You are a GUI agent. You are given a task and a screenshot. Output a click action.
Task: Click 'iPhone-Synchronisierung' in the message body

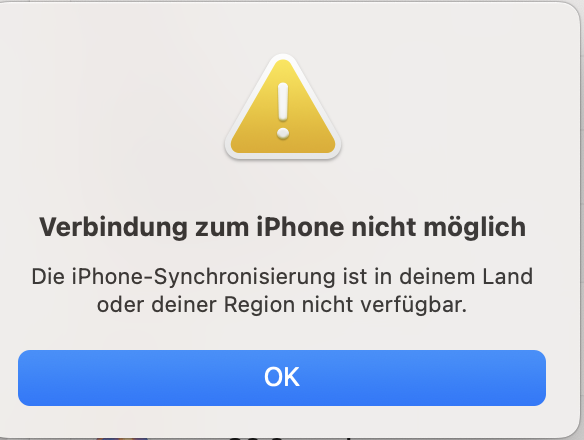[x=204, y=278]
